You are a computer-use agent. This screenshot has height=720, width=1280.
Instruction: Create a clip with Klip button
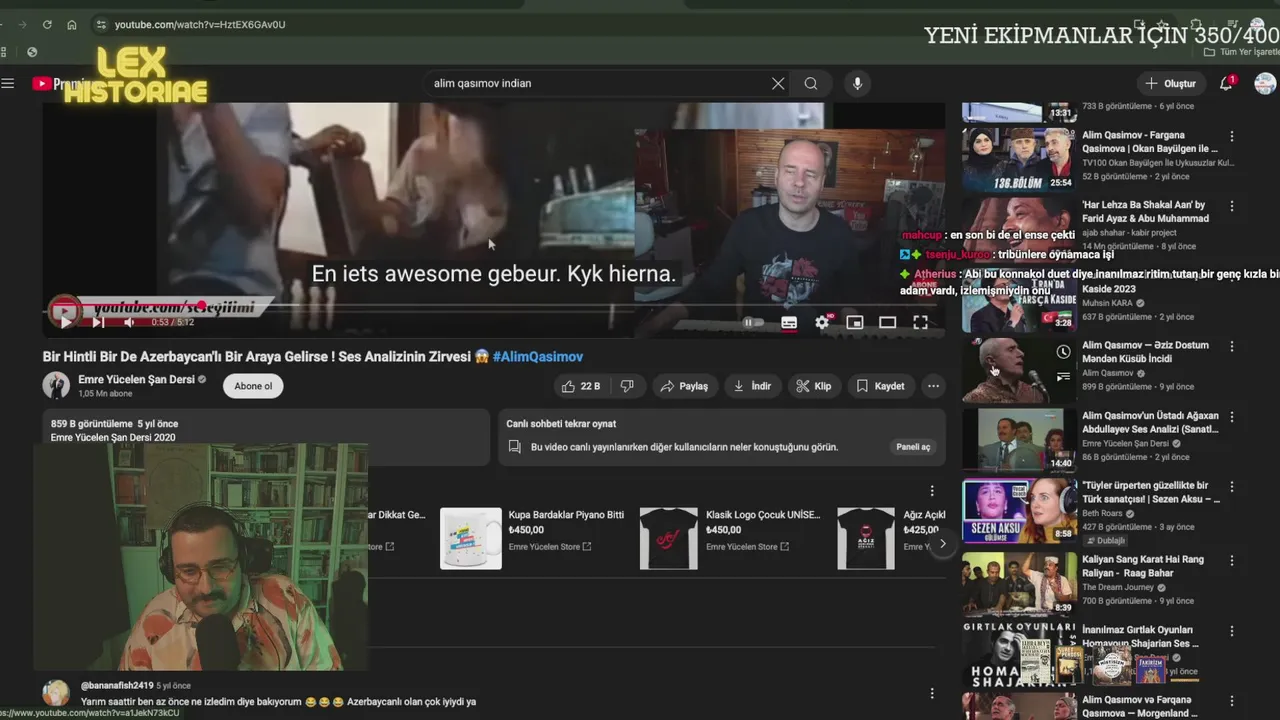click(814, 386)
